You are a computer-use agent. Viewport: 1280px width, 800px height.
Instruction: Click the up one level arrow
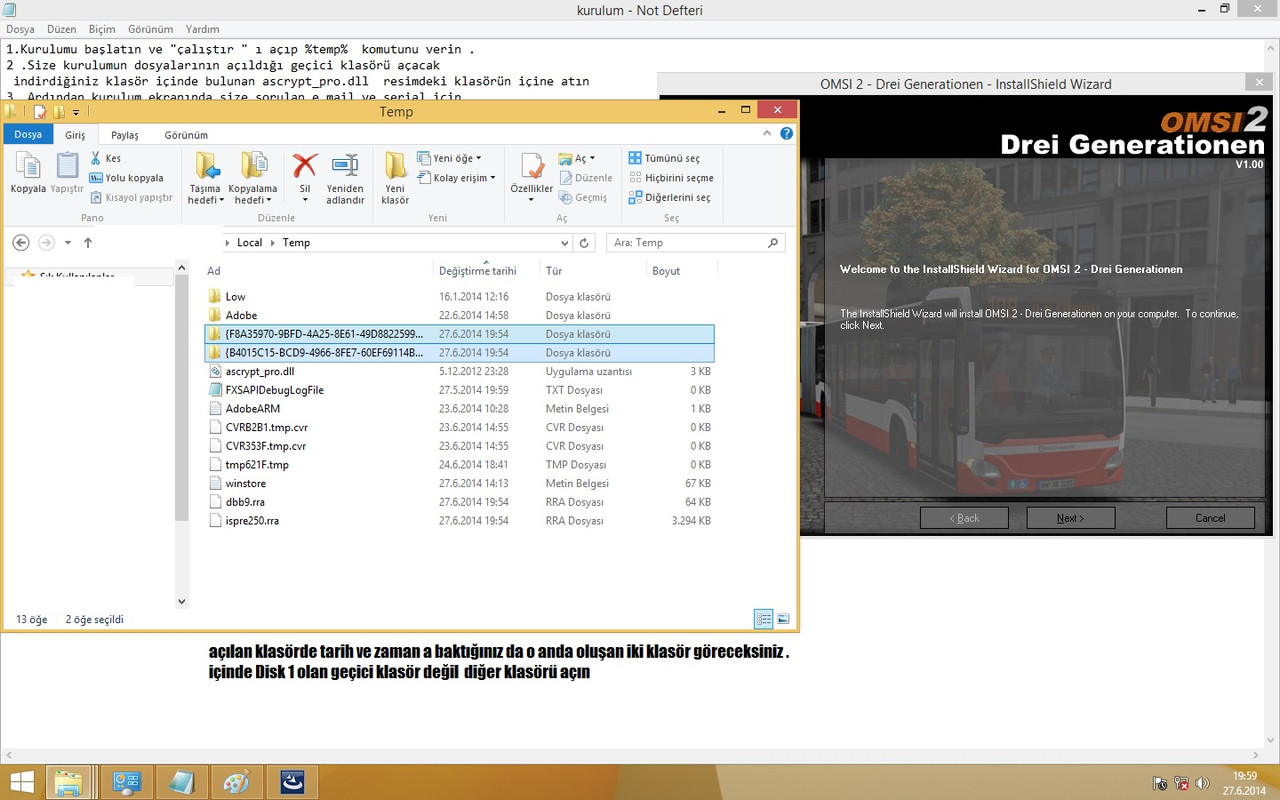point(88,242)
